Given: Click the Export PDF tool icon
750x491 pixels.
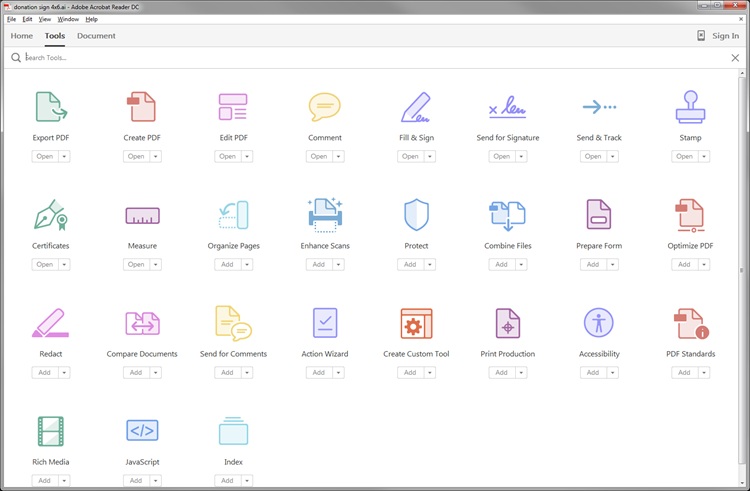Looking at the screenshot, I should click(x=50, y=107).
